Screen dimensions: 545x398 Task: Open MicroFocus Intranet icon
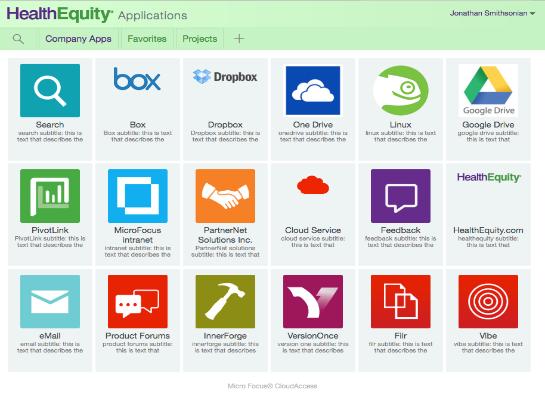[x=138, y=196]
